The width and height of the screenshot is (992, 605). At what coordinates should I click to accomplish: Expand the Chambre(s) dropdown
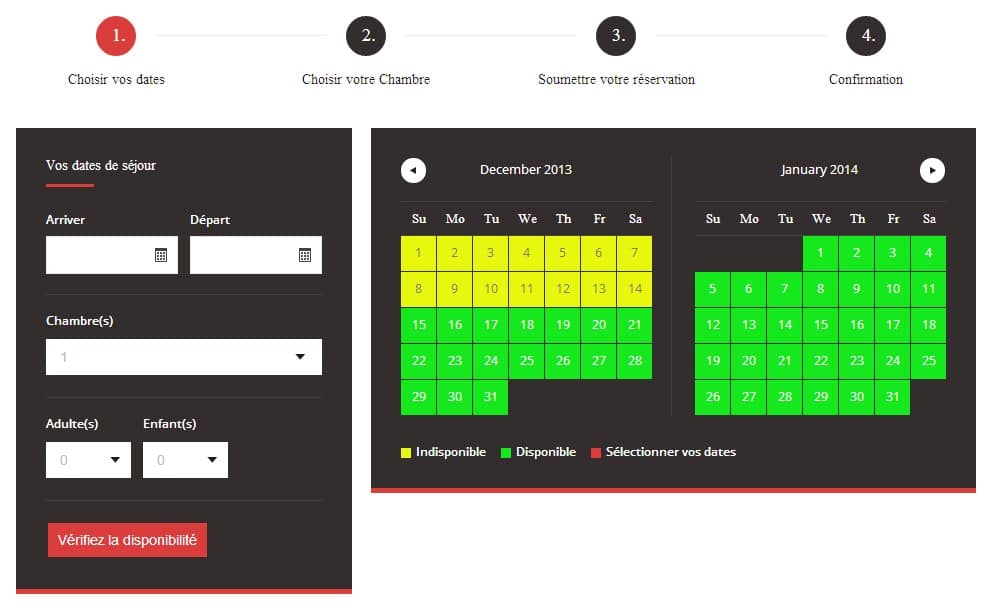[184, 357]
